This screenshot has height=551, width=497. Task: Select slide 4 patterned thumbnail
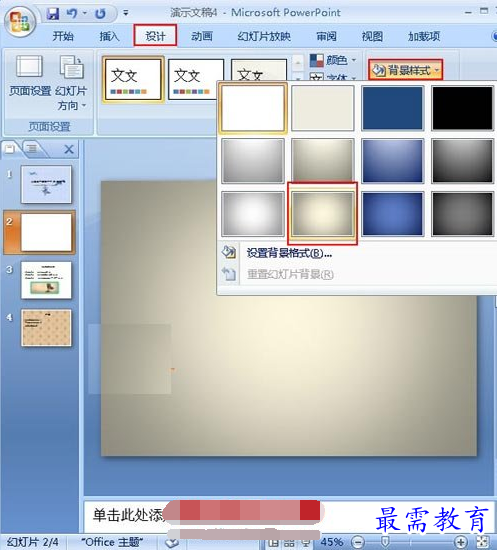[46, 328]
